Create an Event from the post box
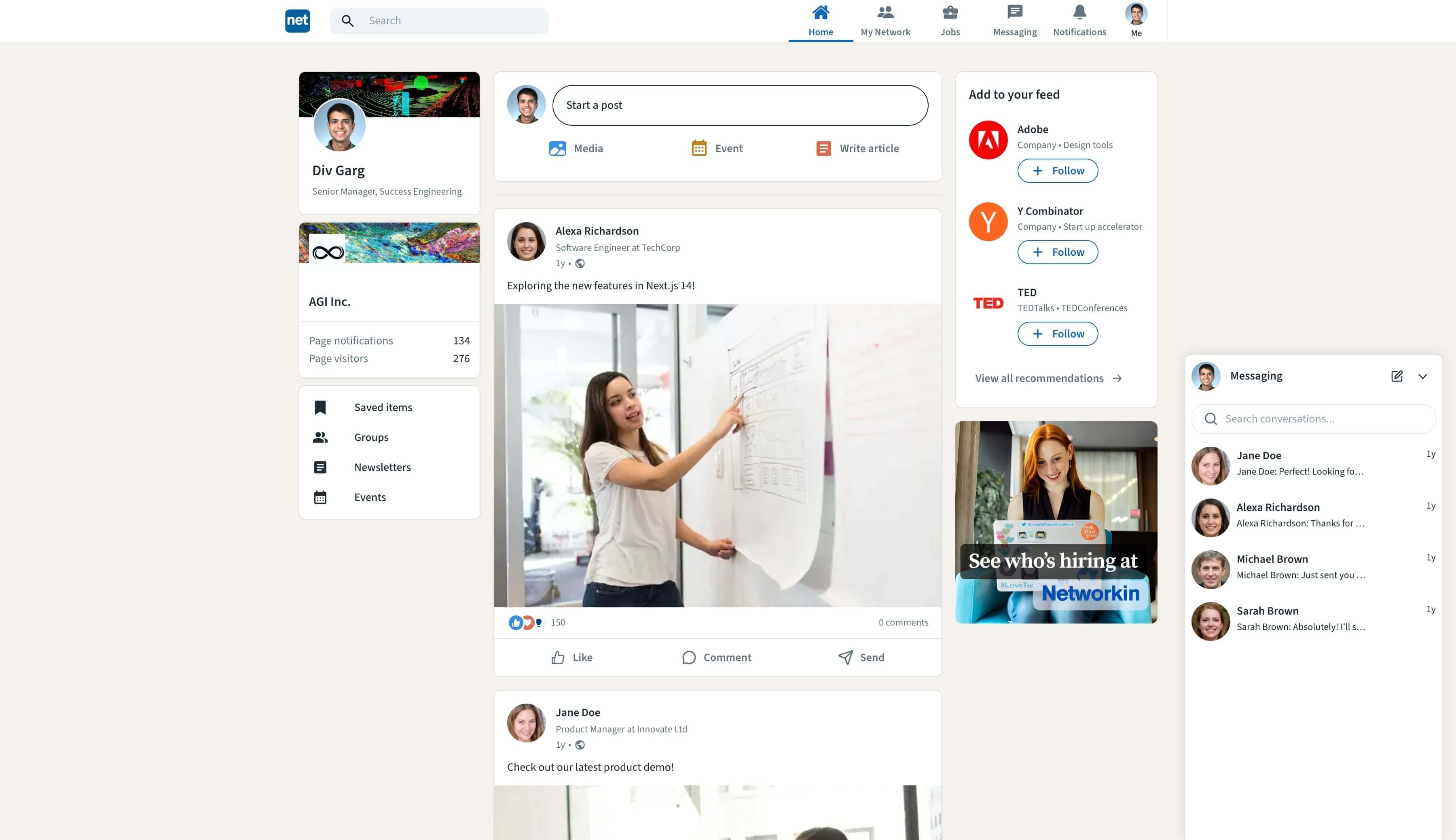This screenshot has width=1456, height=840. [717, 148]
